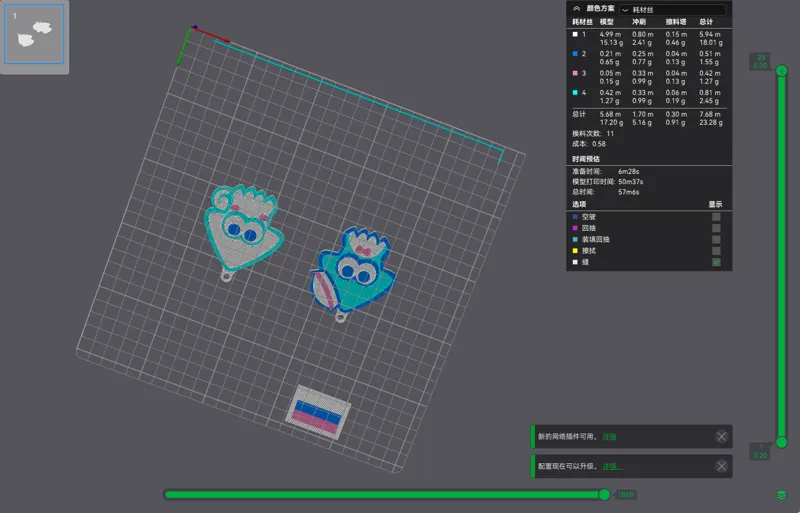Dismiss the 新的网络插件可用 notification

coord(721,436)
